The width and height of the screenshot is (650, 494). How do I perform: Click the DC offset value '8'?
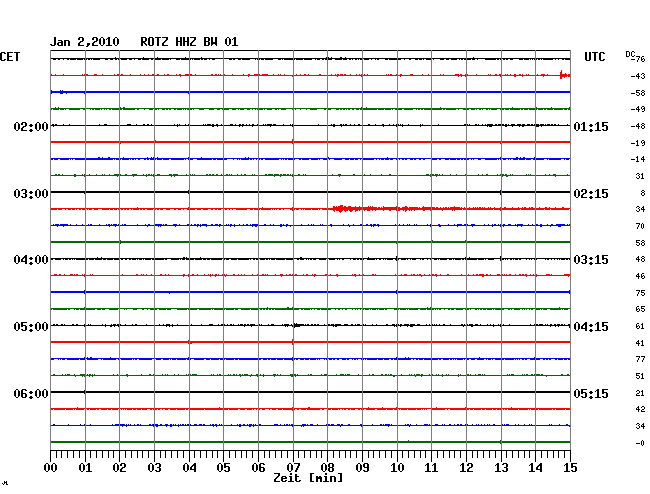tap(643, 193)
